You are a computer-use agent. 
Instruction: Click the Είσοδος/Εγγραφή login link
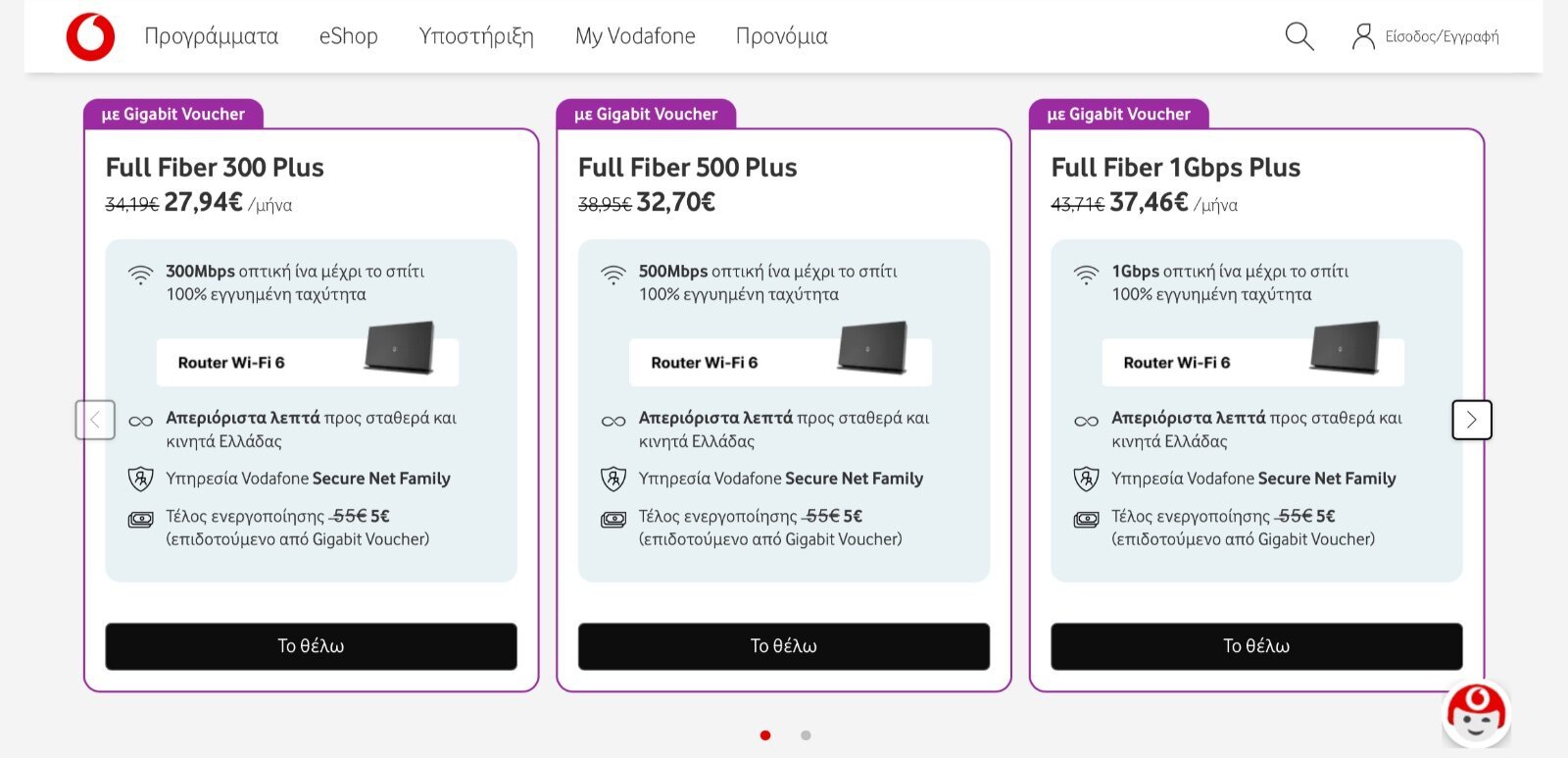click(x=1442, y=37)
